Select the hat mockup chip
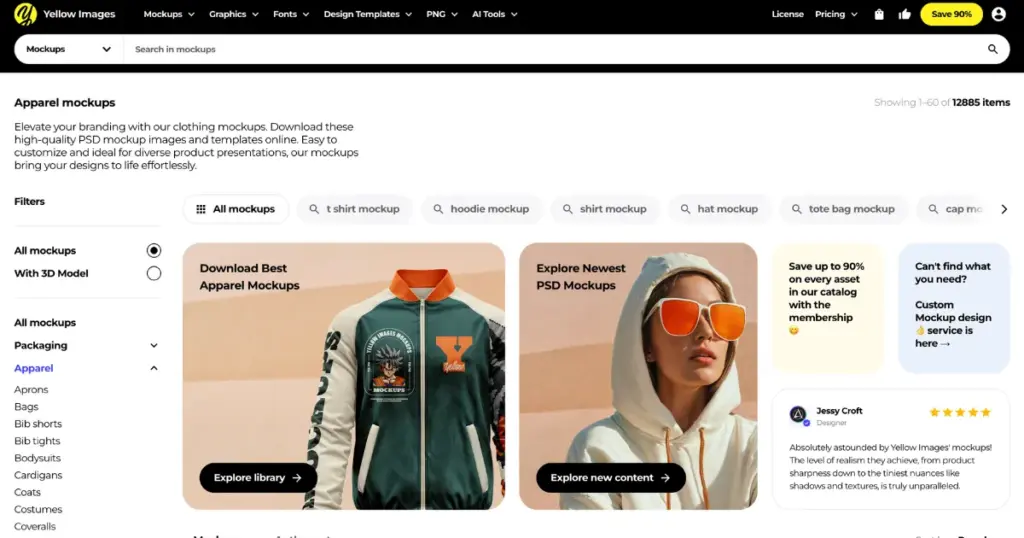 [720, 209]
